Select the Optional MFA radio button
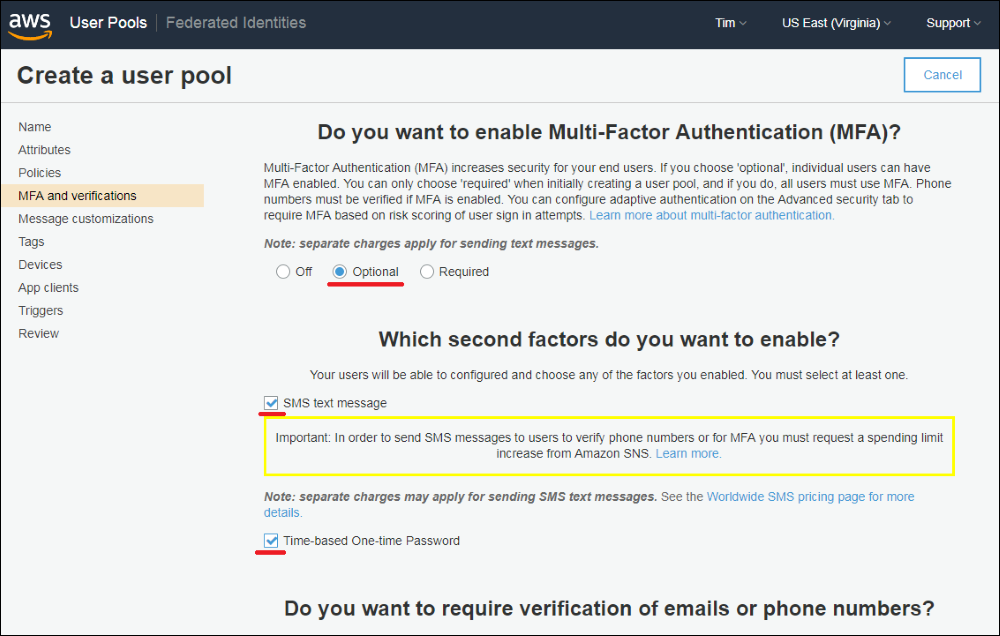1000x636 pixels. click(x=339, y=271)
